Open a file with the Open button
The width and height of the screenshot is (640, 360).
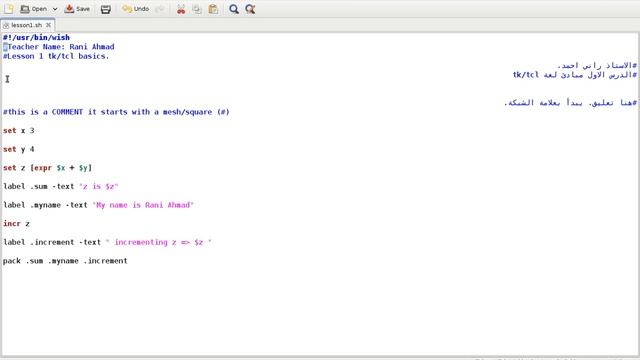coord(33,9)
